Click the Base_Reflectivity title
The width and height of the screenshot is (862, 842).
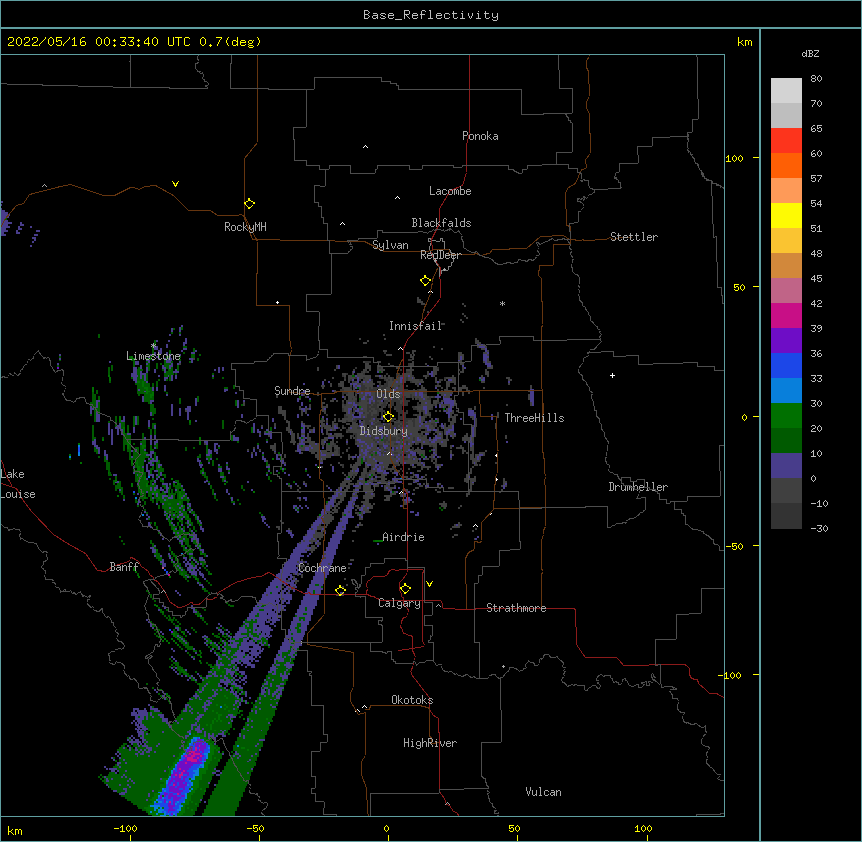click(x=431, y=15)
